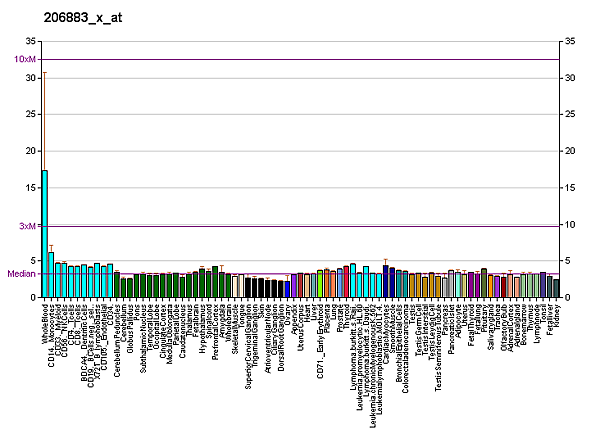
Task: Click the 10xM threshold label
Action: 25,60
